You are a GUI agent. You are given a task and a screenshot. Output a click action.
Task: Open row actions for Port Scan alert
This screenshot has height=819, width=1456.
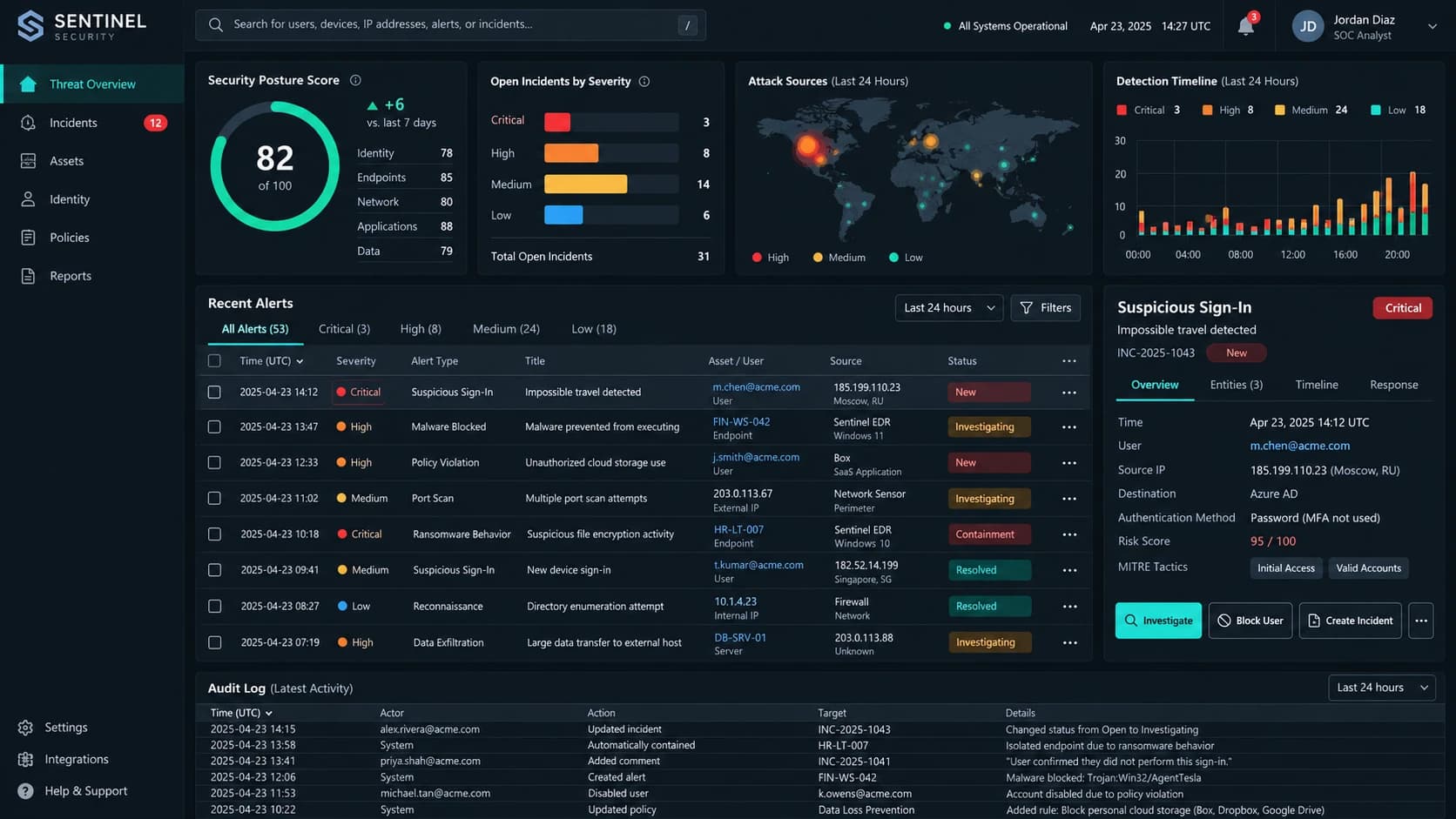[x=1069, y=499]
